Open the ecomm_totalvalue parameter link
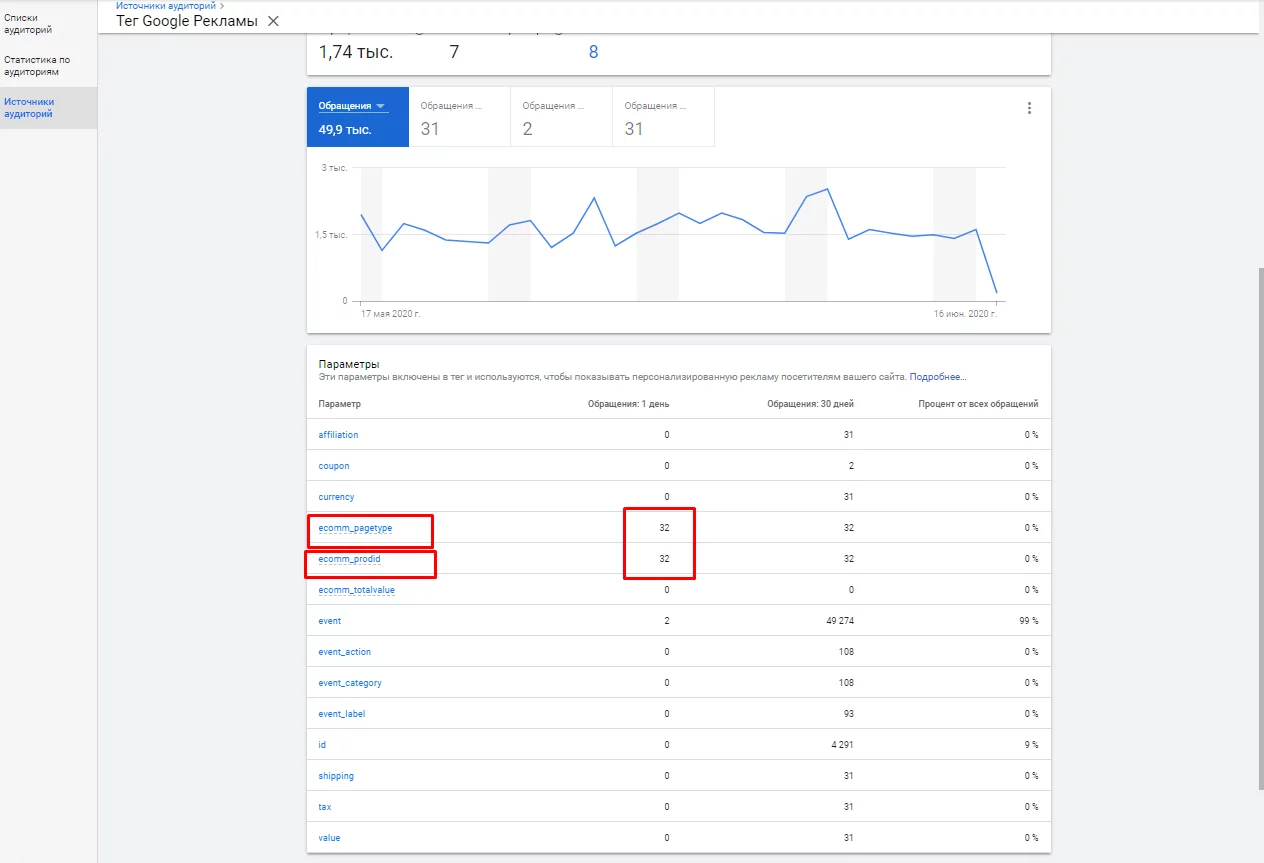This screenshot has width=1264, height=863. (357, 590)
